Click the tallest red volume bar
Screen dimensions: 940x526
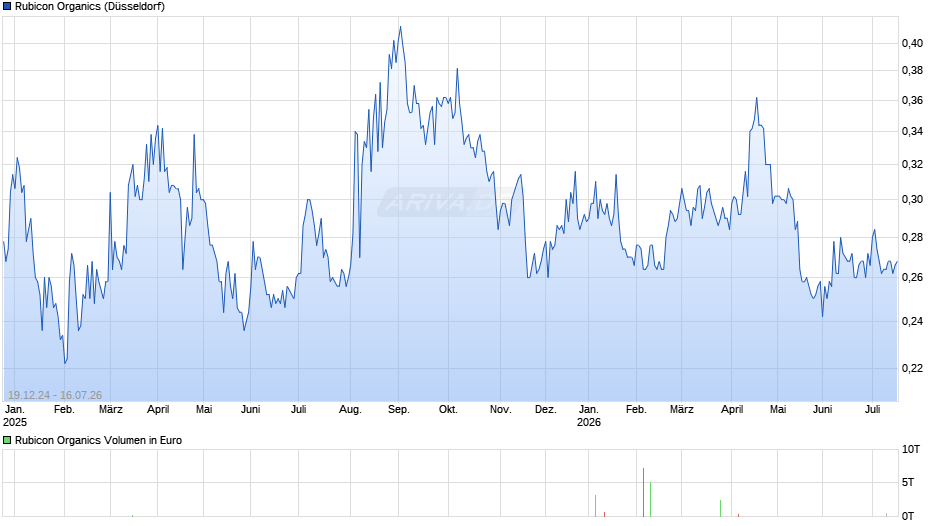[x=643, y=492]
